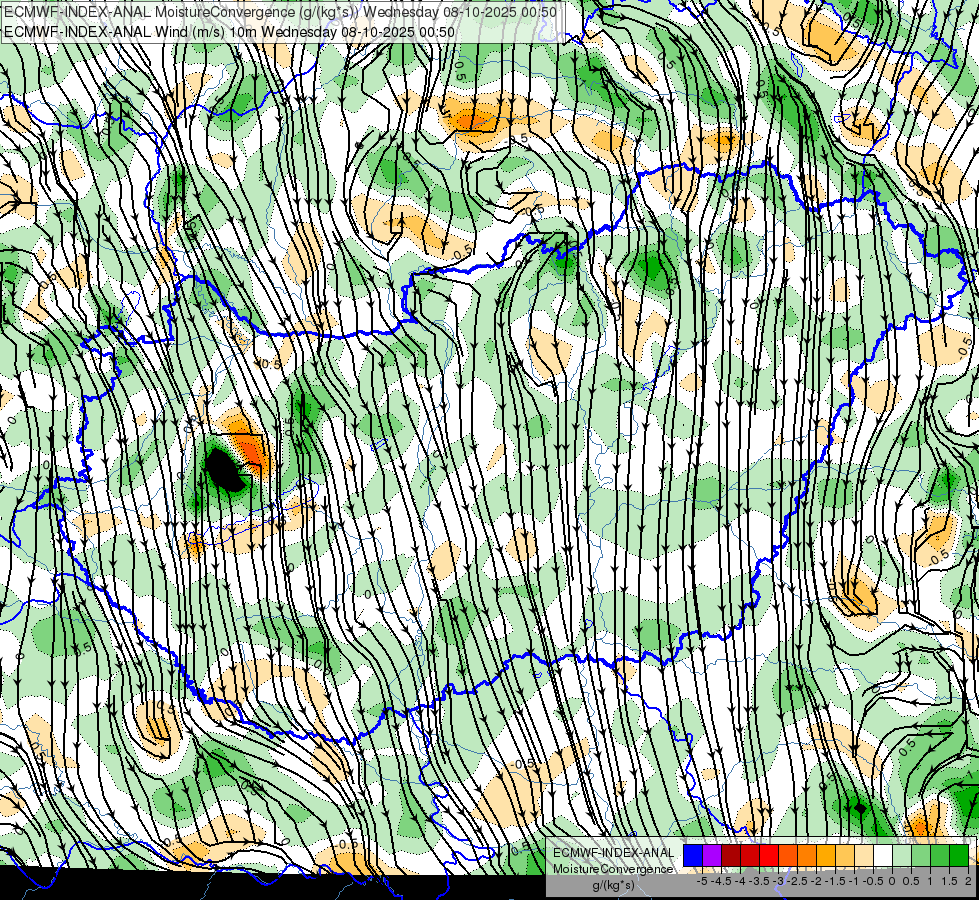Click the legend unit g/(kg*s)

click(x=613, y=886)
